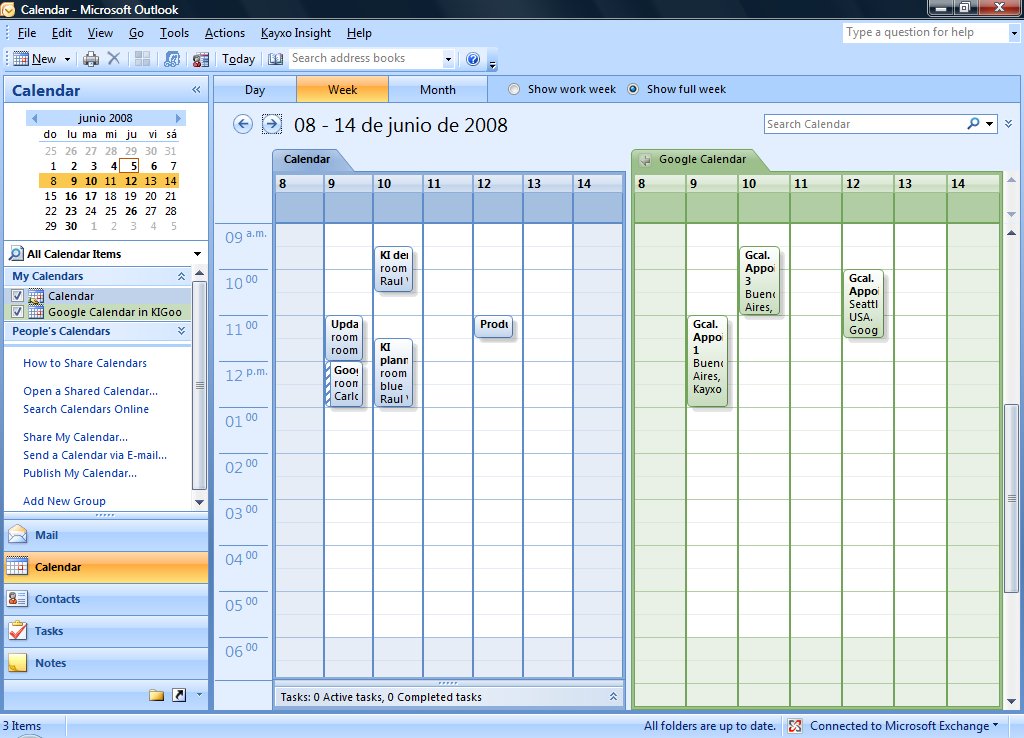Click Search Calendars Online link
The image size is (1024, 738).
pos(86,409)
